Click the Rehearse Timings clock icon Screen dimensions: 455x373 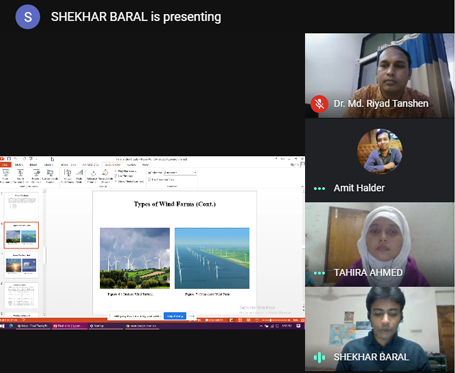coord(93,173)
